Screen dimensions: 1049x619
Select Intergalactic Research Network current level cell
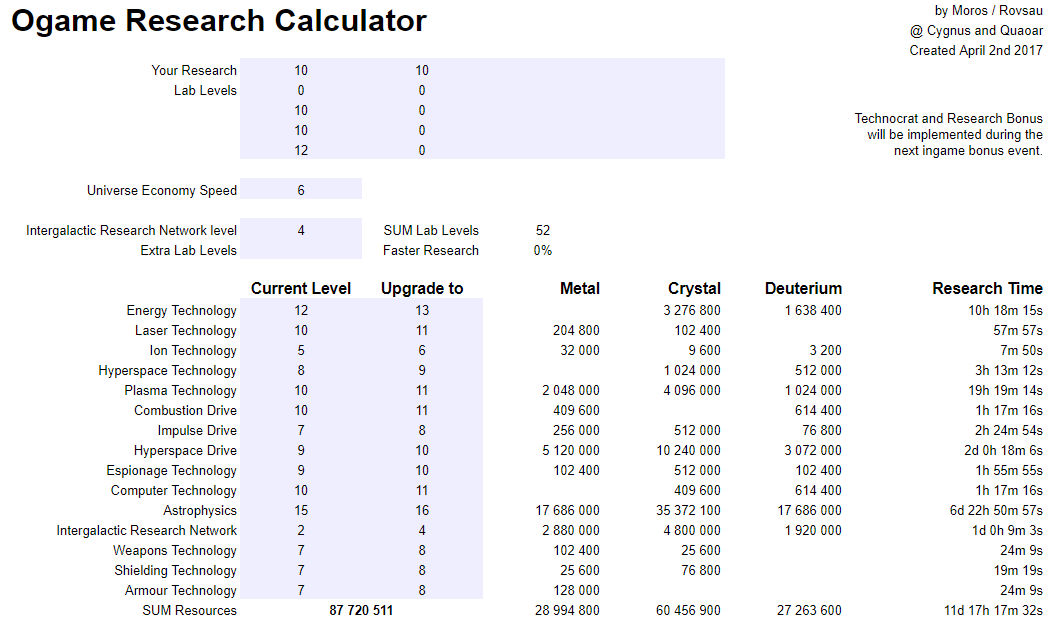tap(301, 531)
